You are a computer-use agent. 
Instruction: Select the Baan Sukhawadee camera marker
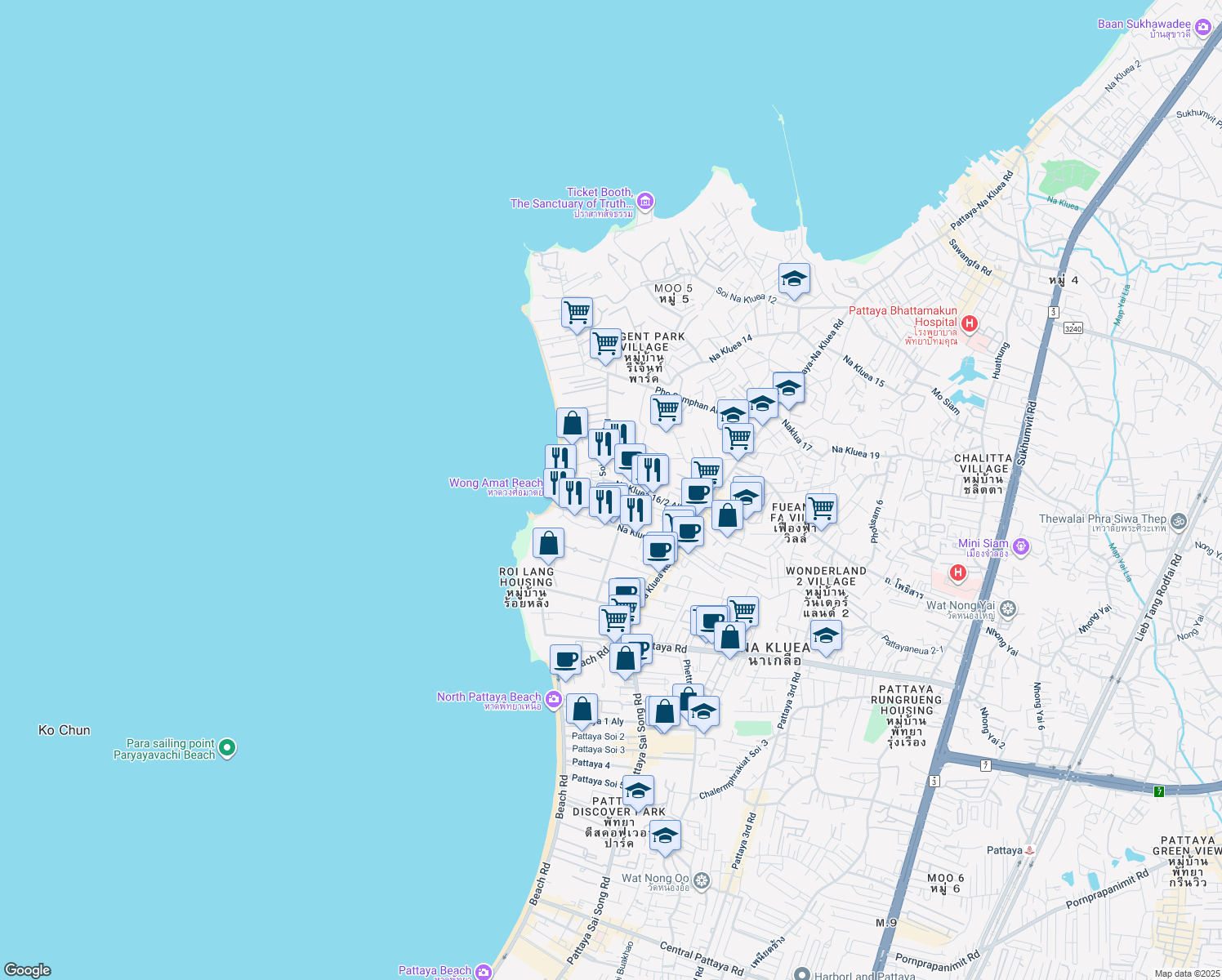1202,29
